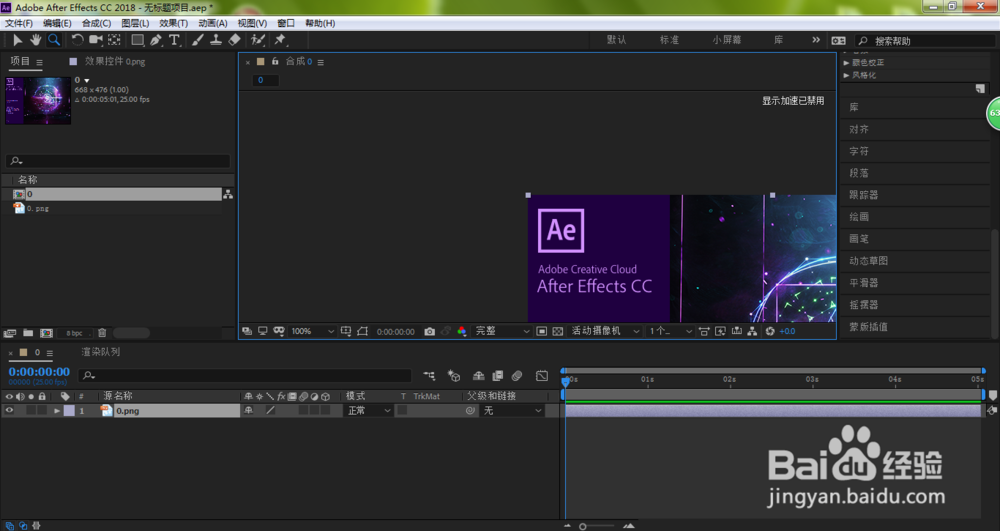
Task: Toggle transparency grid in viewer
Action: click(558, 331)
